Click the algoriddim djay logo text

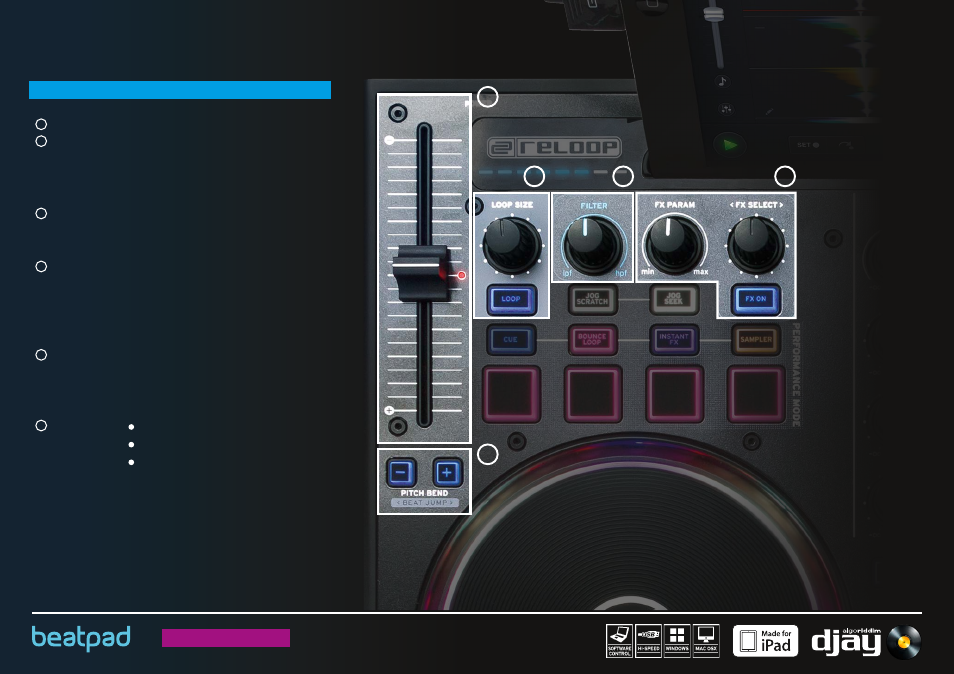[846, 641]
